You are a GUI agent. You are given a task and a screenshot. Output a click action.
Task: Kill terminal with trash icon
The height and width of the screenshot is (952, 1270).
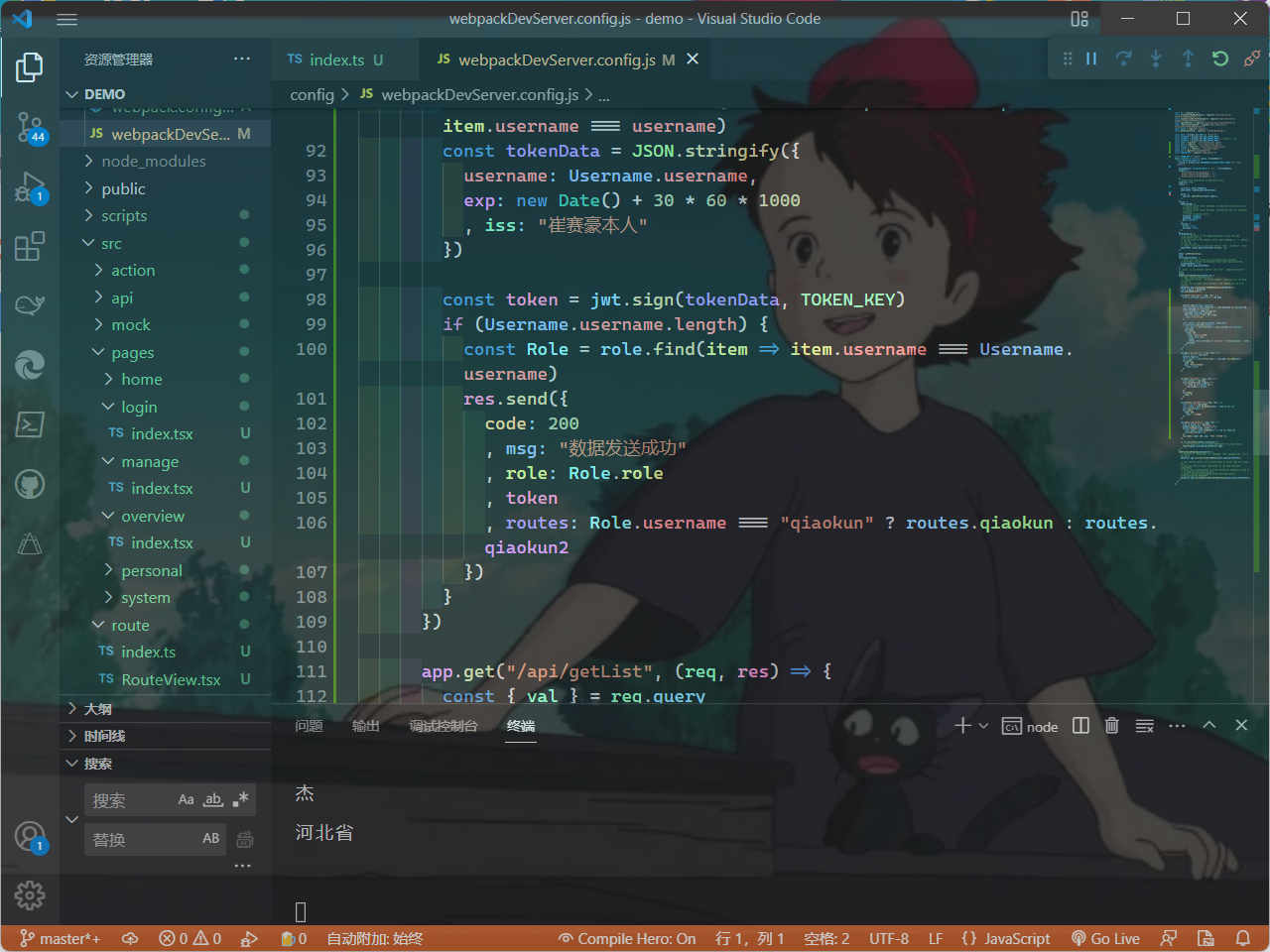click(1112, 726)
